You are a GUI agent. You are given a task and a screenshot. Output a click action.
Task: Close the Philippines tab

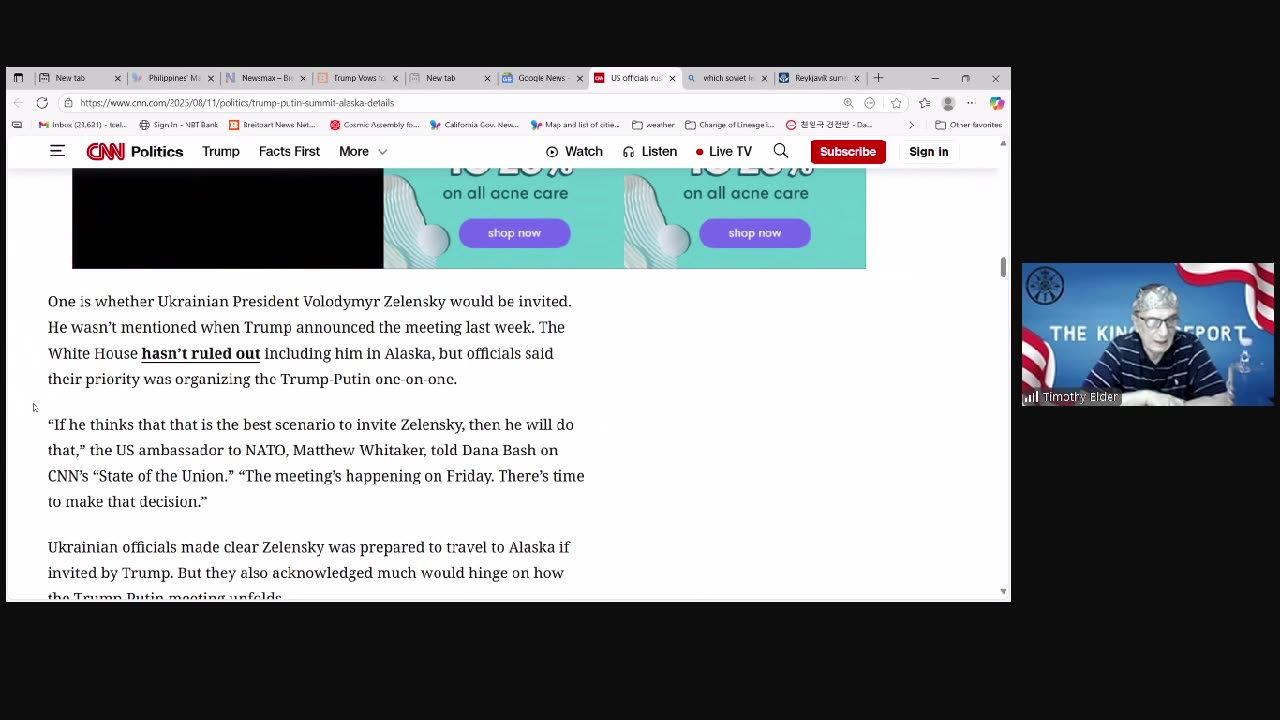tap(210, 78)
